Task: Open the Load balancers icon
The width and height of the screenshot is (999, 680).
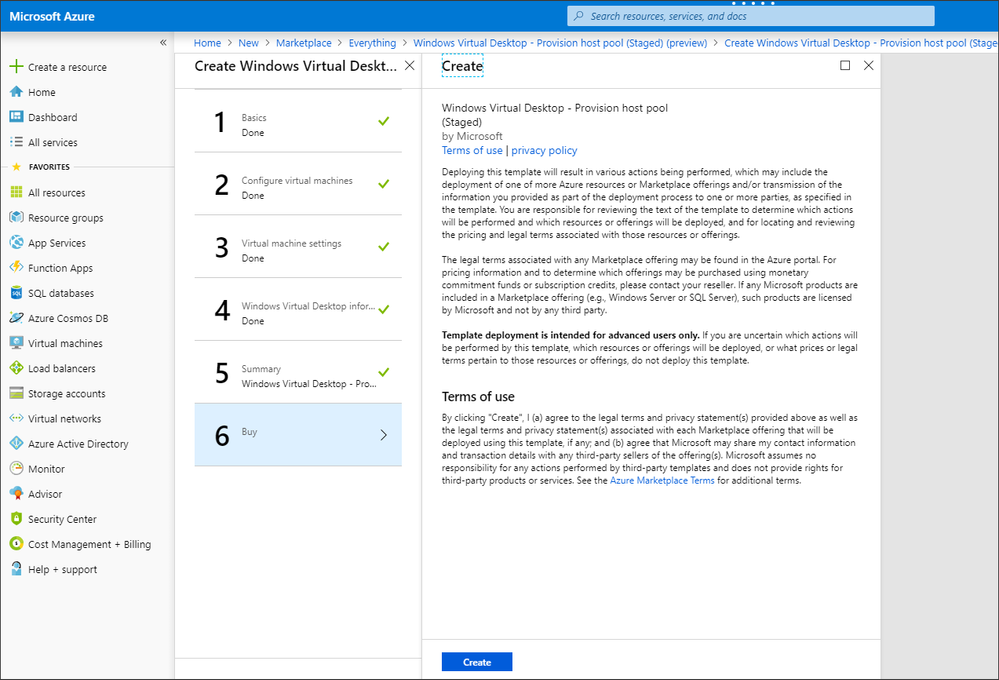Action: [16, 368]
